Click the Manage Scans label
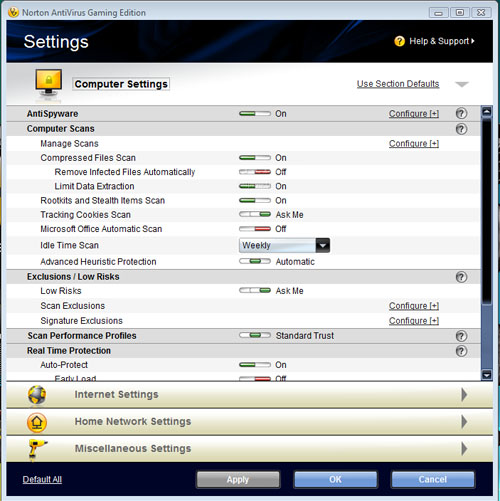Screen dimensions: 500x501 click(x=69, y=144)
